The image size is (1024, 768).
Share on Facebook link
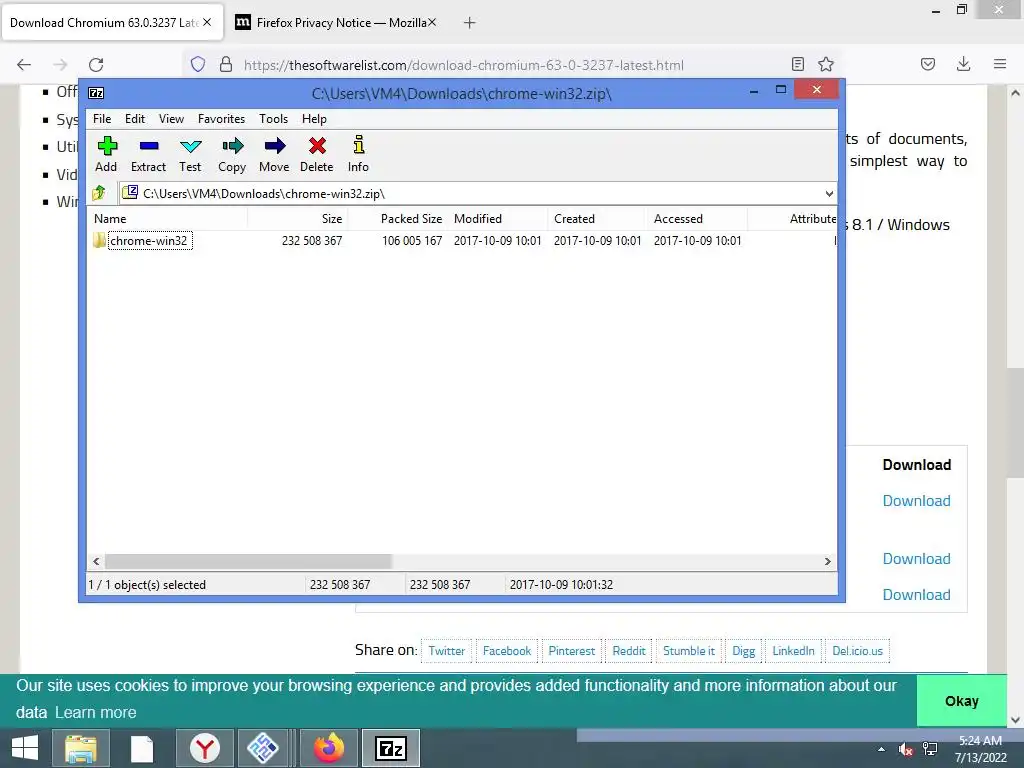[x=507, y=650]
